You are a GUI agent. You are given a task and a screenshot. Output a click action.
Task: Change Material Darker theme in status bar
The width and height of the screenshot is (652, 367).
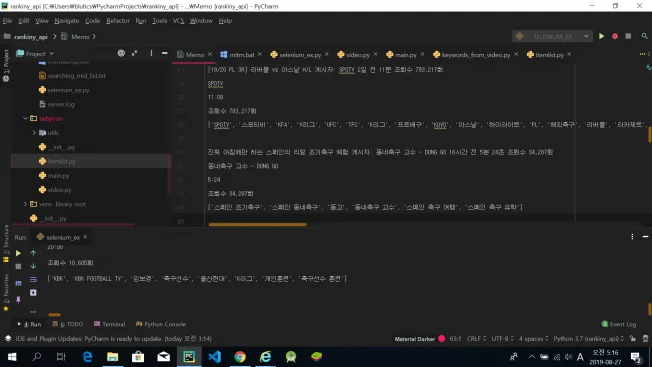[420, 339]
